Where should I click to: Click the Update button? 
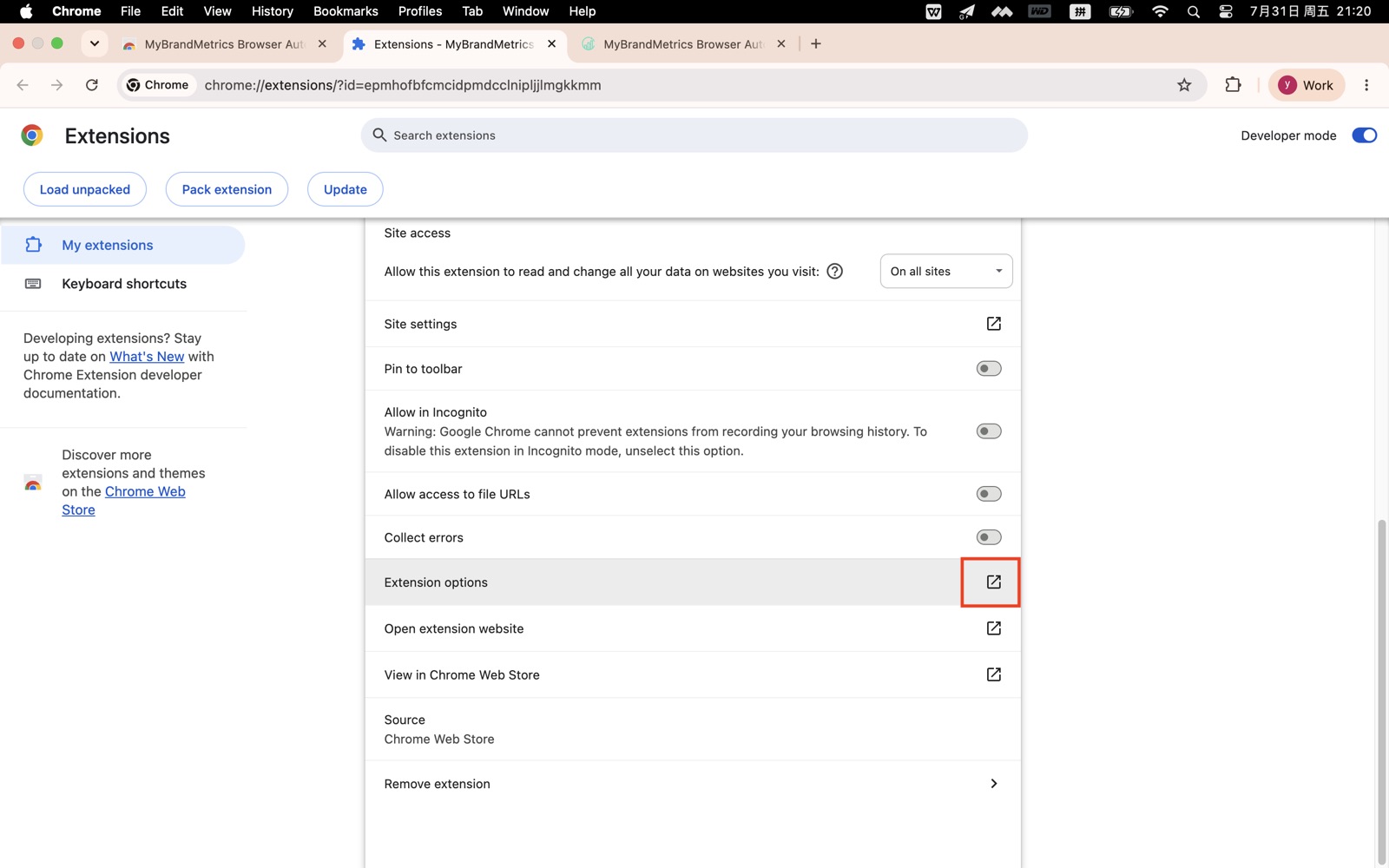pyautogui.click(x=346, y=189)
